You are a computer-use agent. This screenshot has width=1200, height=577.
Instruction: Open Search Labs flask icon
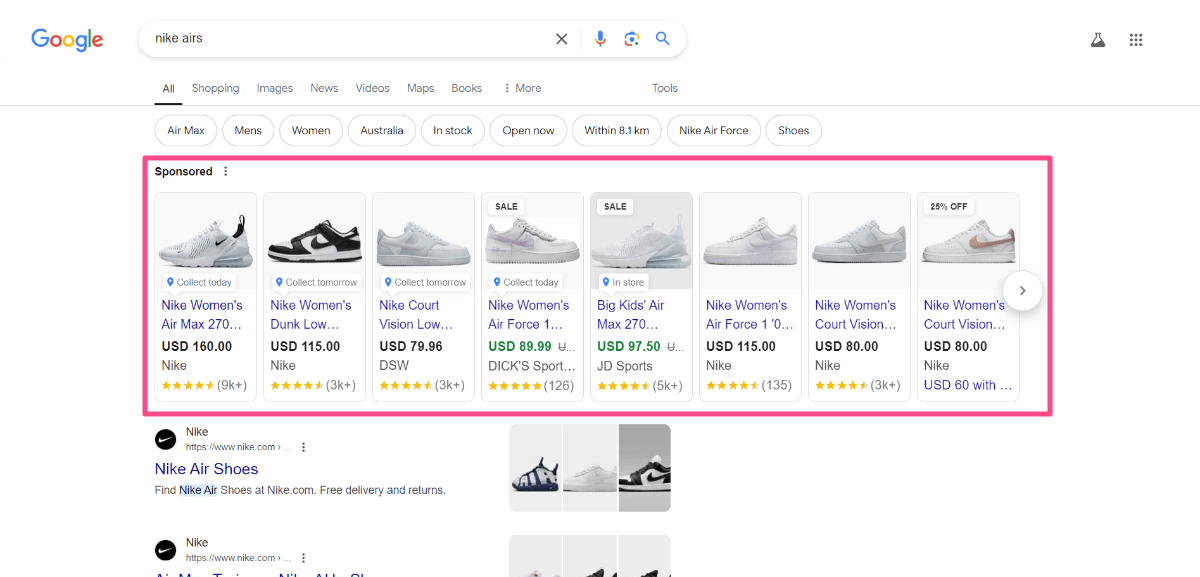(1098, 40)
